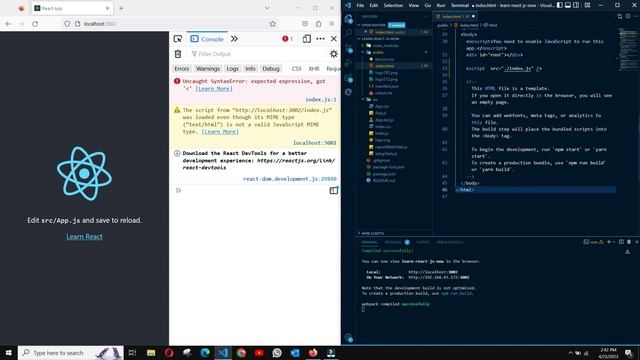Show more DevTools tabs via double chevron

pos(234,39)
